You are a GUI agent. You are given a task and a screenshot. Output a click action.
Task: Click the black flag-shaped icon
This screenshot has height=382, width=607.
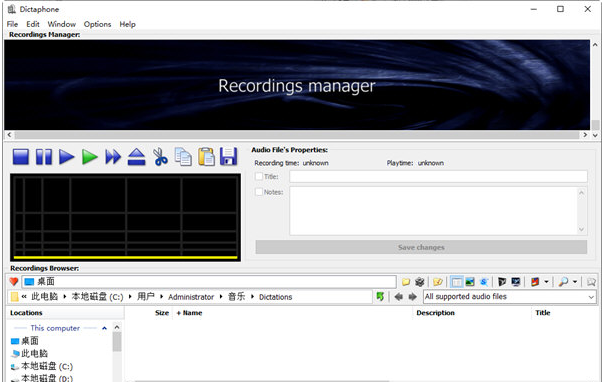(x=502, y=282)
